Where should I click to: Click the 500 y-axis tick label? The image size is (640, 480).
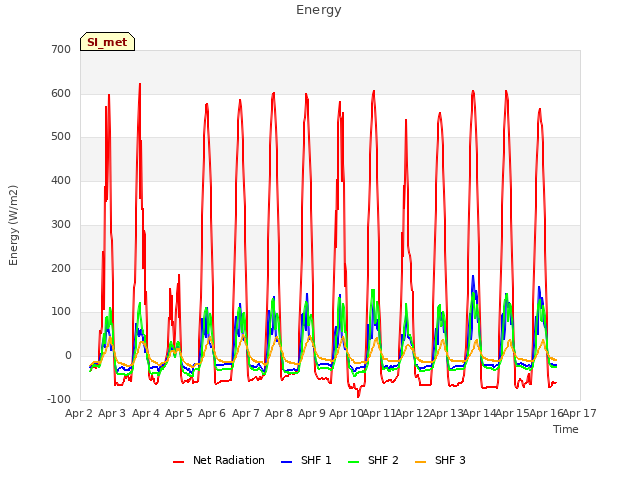(61, 137)
